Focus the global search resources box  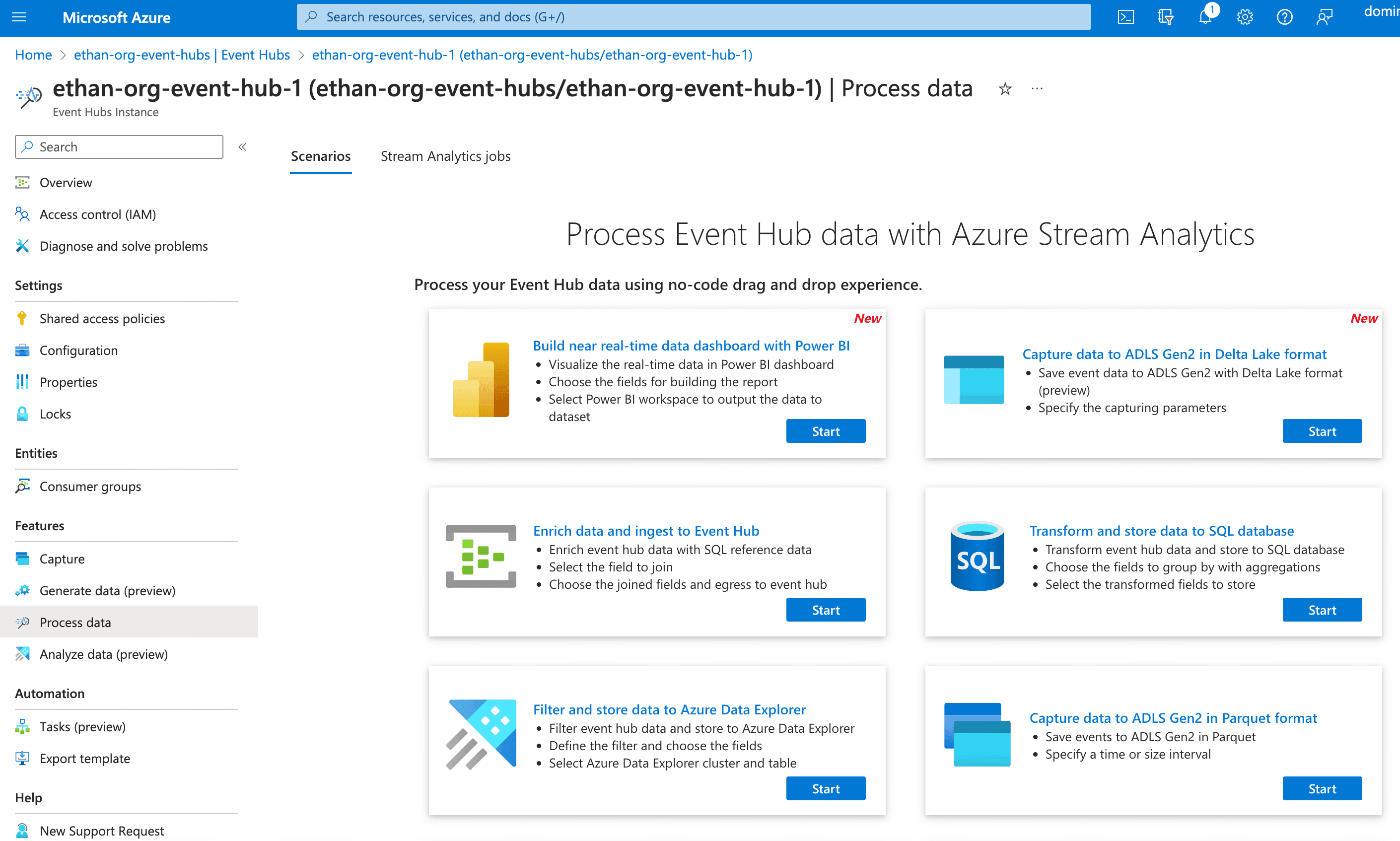(694, 17)
